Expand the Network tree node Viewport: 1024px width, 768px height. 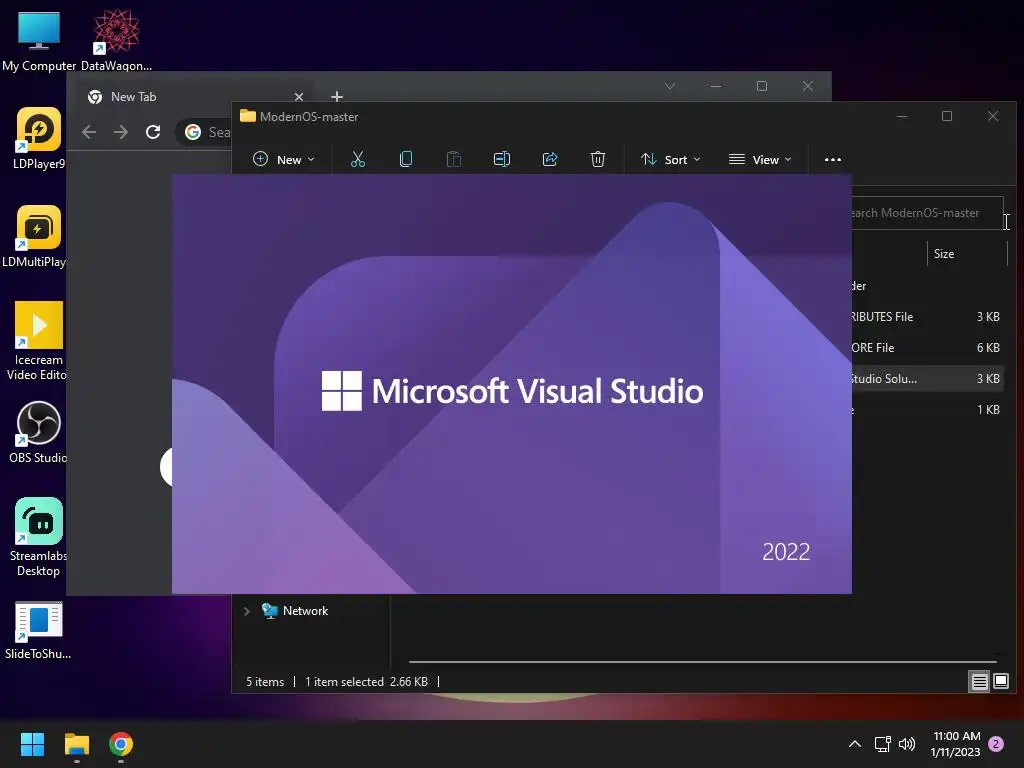click(x=246, y=611)
